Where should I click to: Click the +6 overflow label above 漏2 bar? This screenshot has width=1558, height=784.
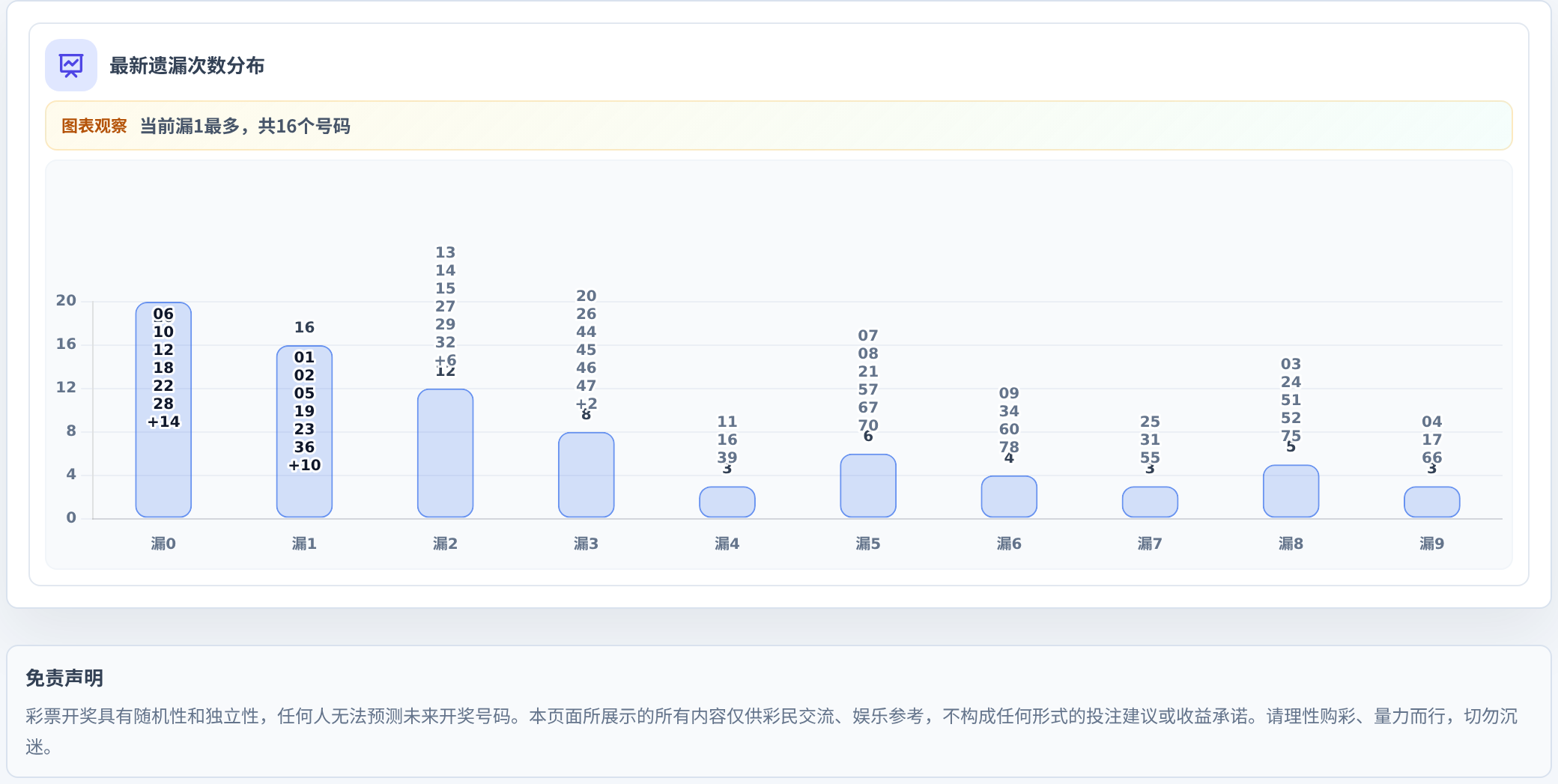click(445, 359)
